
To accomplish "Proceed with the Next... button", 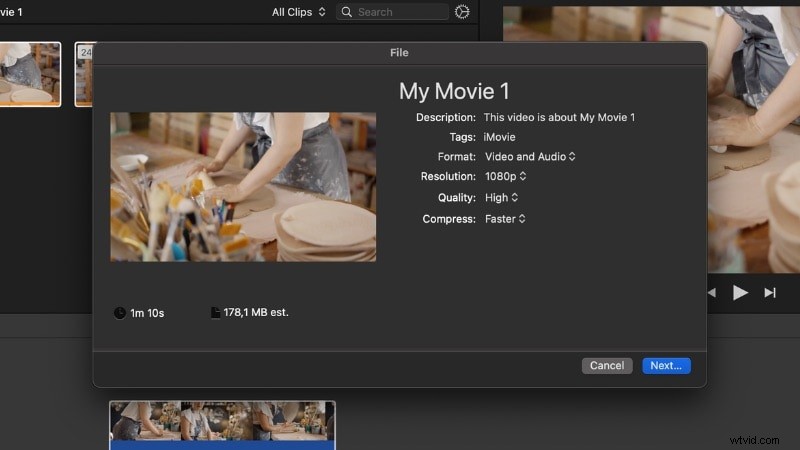I will tap(666, 366).
